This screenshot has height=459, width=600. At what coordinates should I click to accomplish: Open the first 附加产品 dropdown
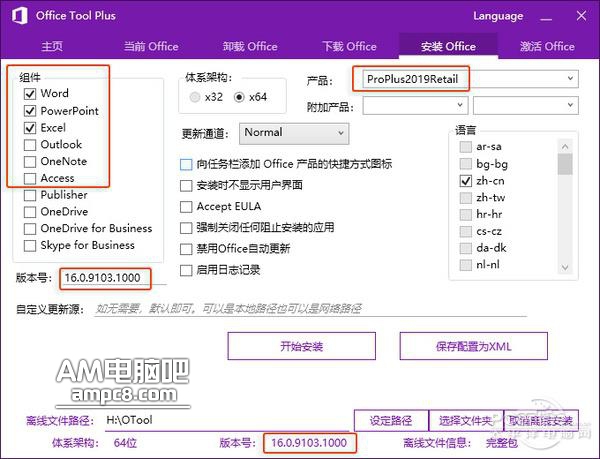tap(415, 105)
